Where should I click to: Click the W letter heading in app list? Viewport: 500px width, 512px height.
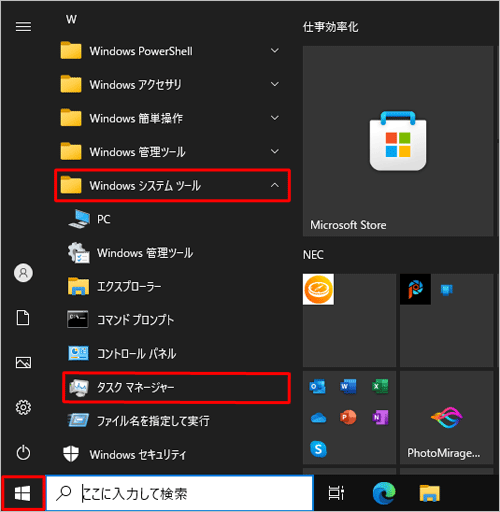click(x=71, y=20)
